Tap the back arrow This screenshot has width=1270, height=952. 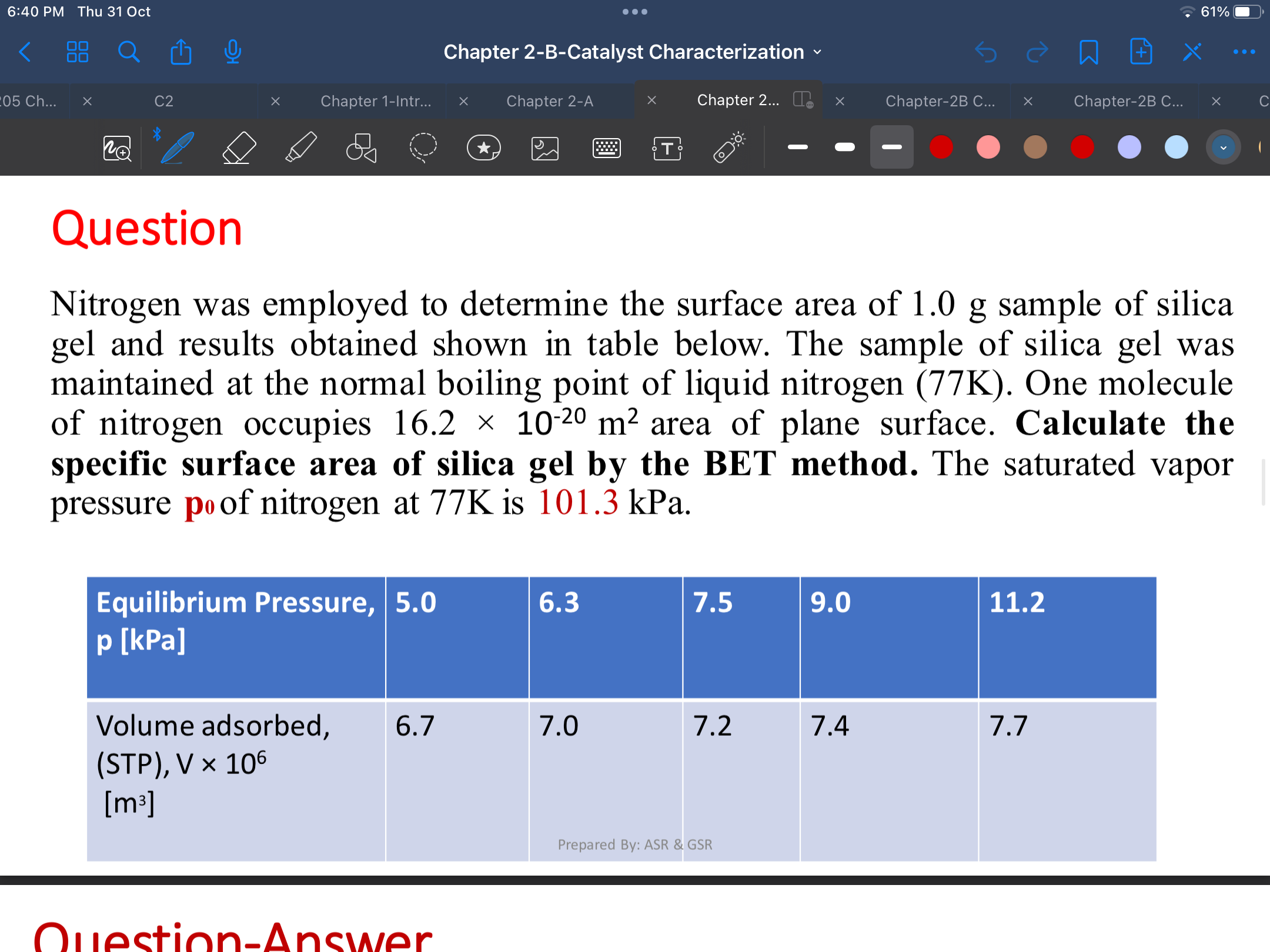click(x=25, y=52)
